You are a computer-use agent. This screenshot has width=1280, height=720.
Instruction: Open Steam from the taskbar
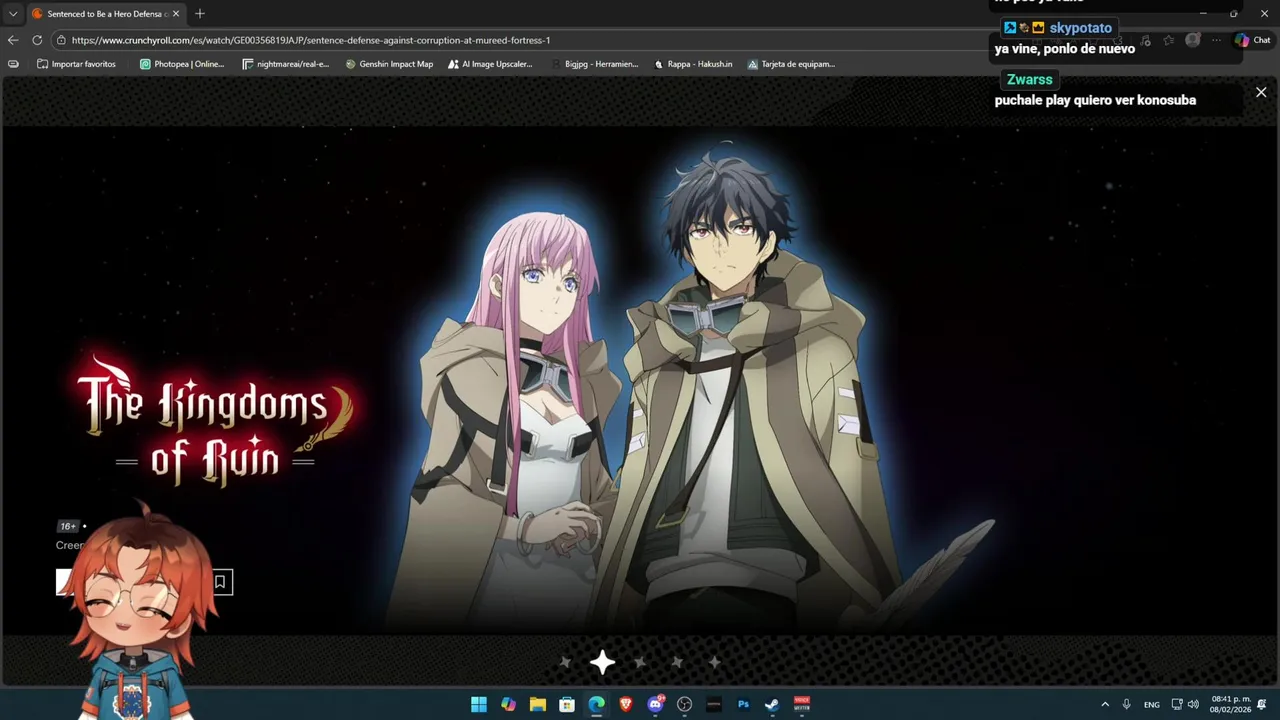pyautogui.click(x=772, y=704)
